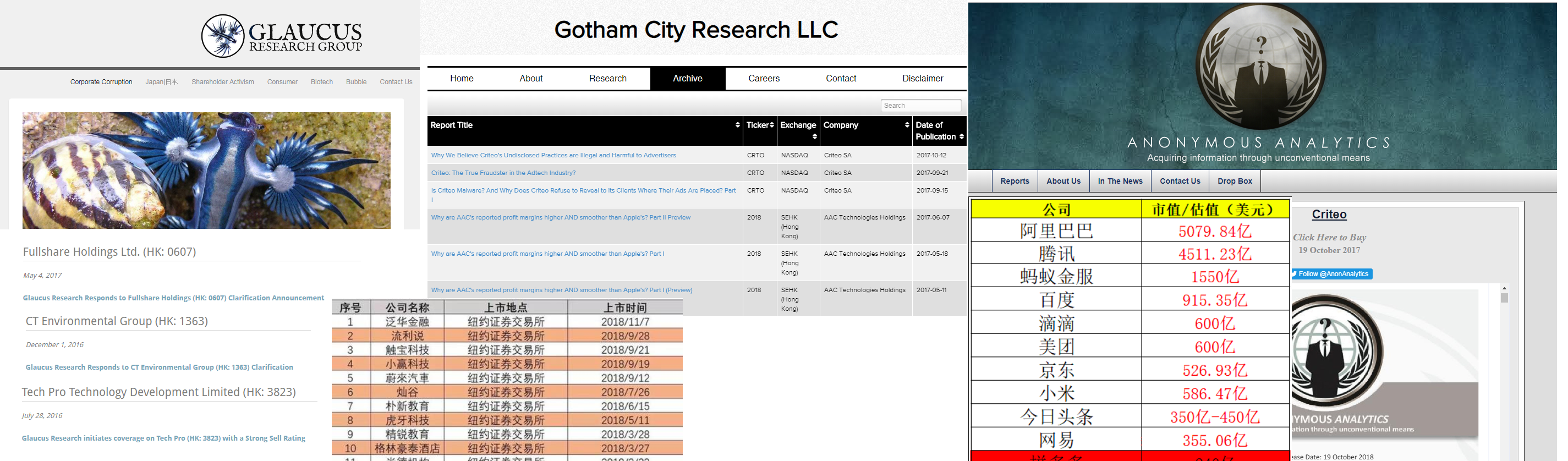Open the Gotham City Research About tab

(531, 79)
